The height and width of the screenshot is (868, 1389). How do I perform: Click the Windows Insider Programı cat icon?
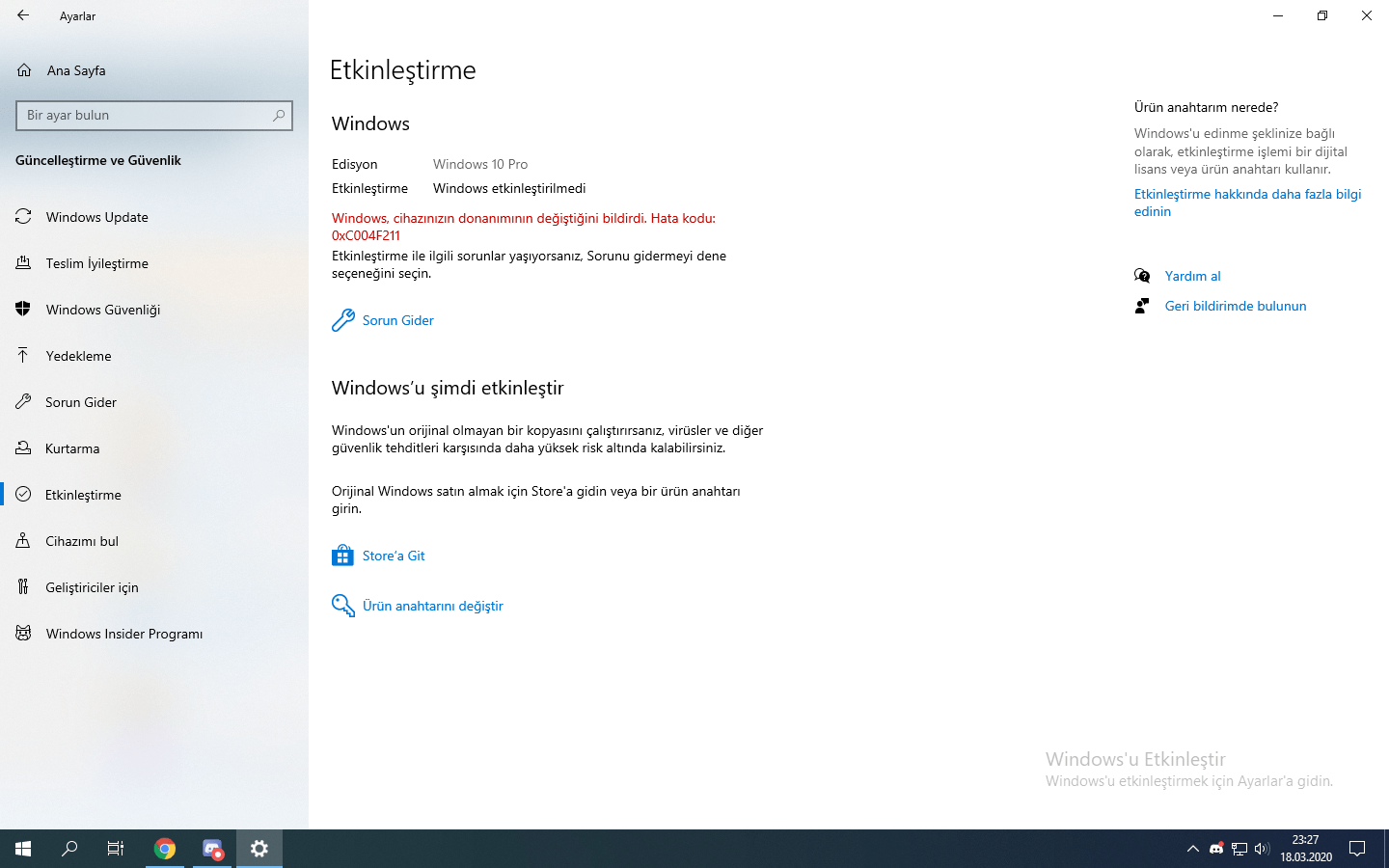pyautogui.click(x=23, y=634)
